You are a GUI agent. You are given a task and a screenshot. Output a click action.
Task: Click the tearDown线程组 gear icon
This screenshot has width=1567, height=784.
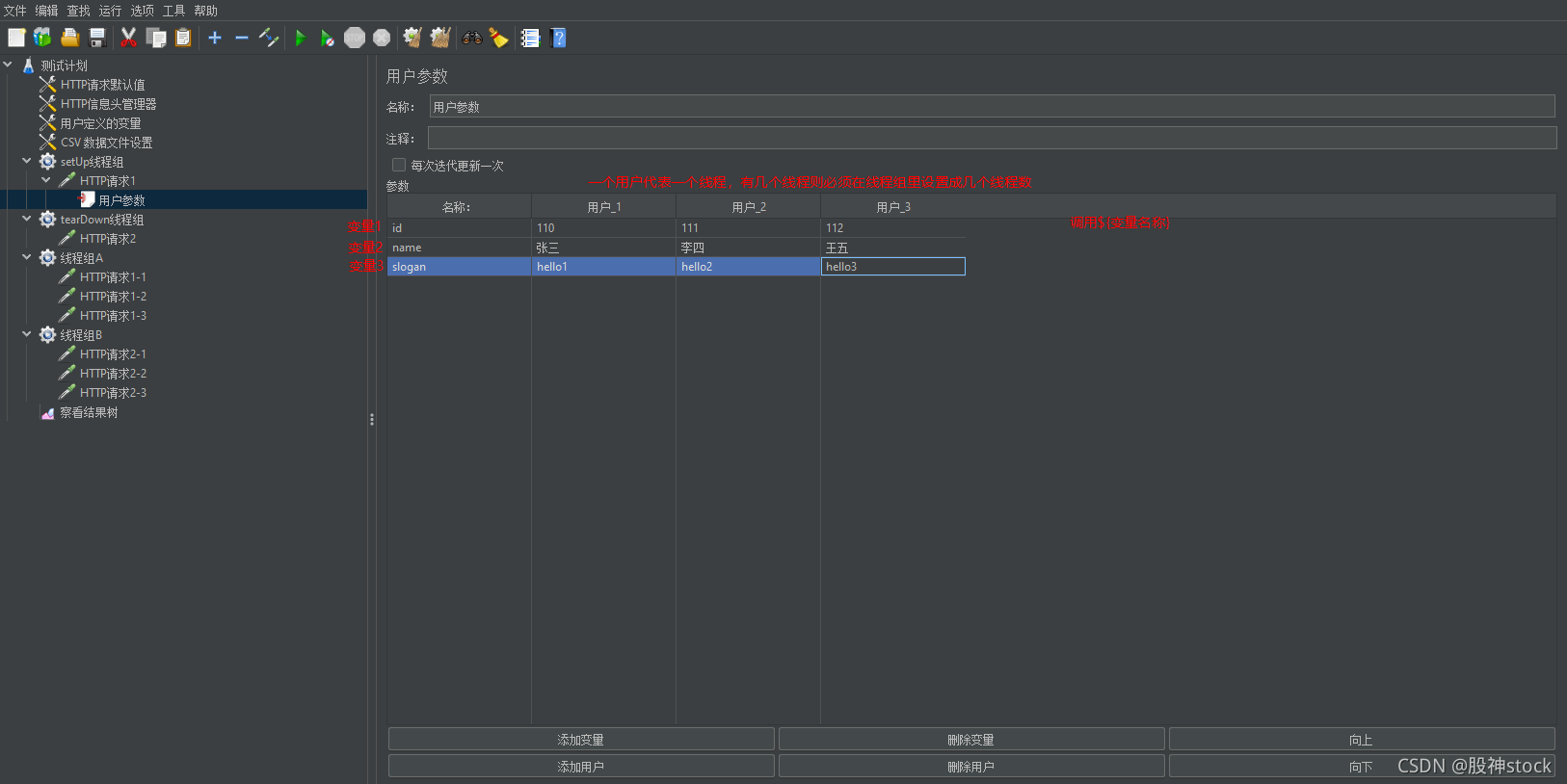point(47,220)
